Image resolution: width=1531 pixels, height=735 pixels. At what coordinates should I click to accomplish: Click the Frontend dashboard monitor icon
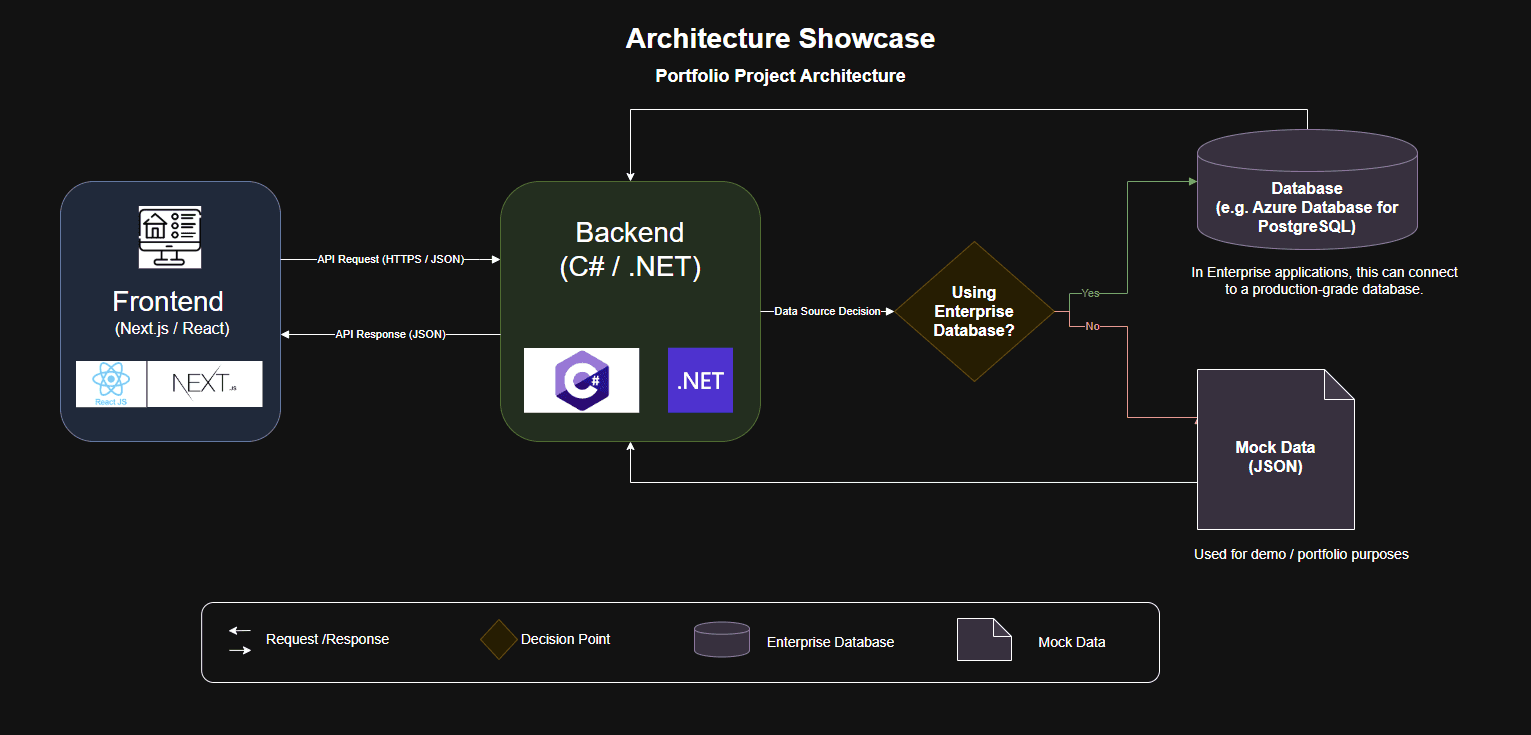tap(170, 237)
